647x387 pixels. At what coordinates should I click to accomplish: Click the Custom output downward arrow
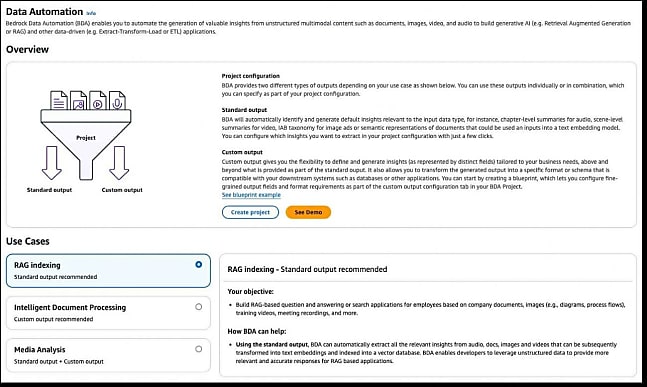click(119, 163)
